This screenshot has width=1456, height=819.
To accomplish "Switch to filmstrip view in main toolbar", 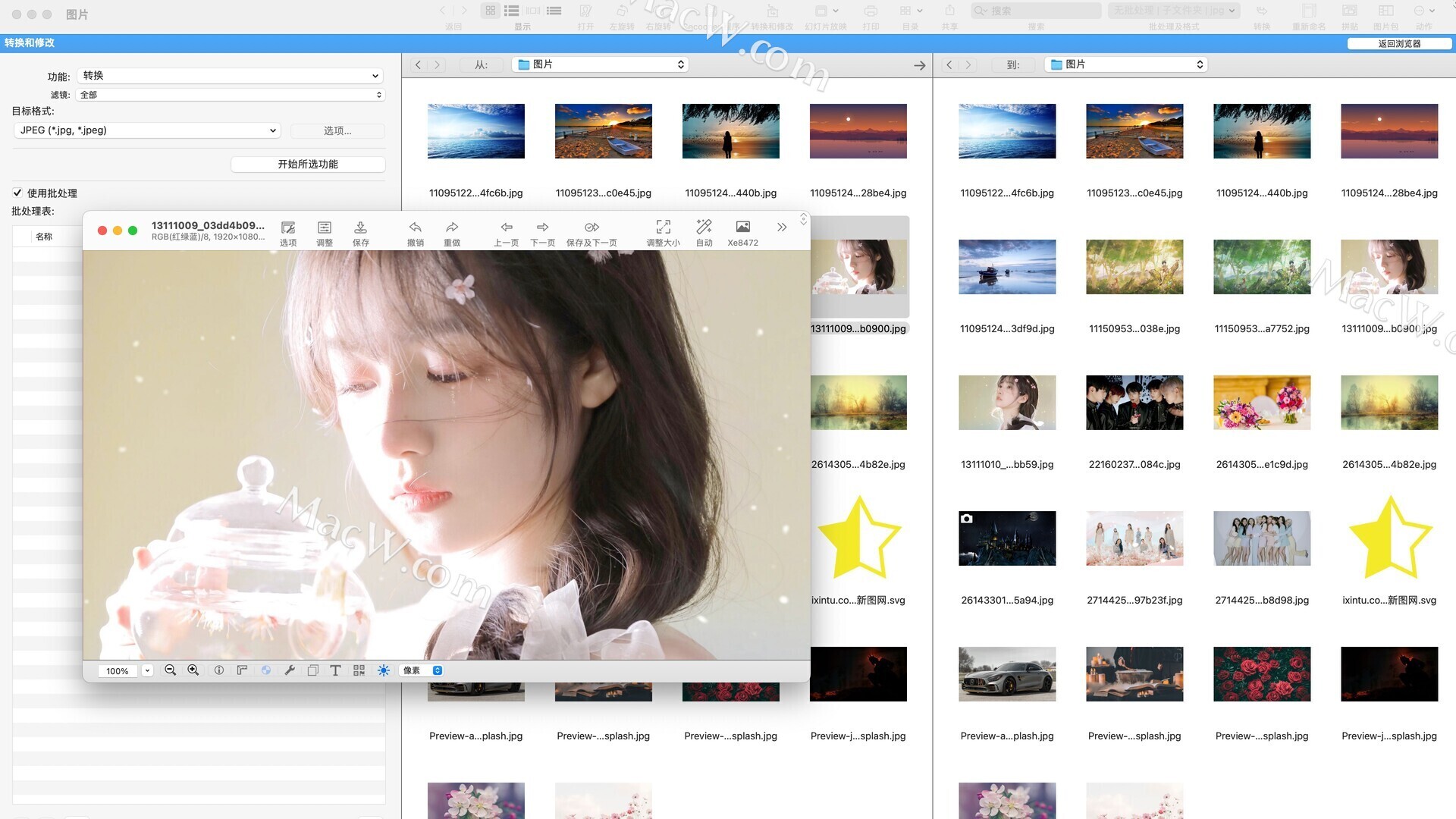I will [x=533, y=11].
